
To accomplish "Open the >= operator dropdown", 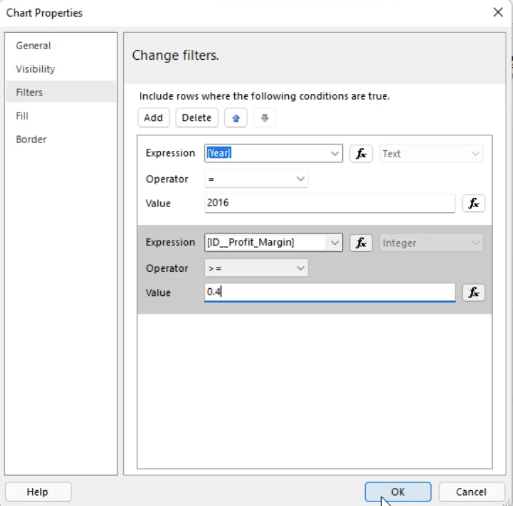I will [x=256, y=268].
